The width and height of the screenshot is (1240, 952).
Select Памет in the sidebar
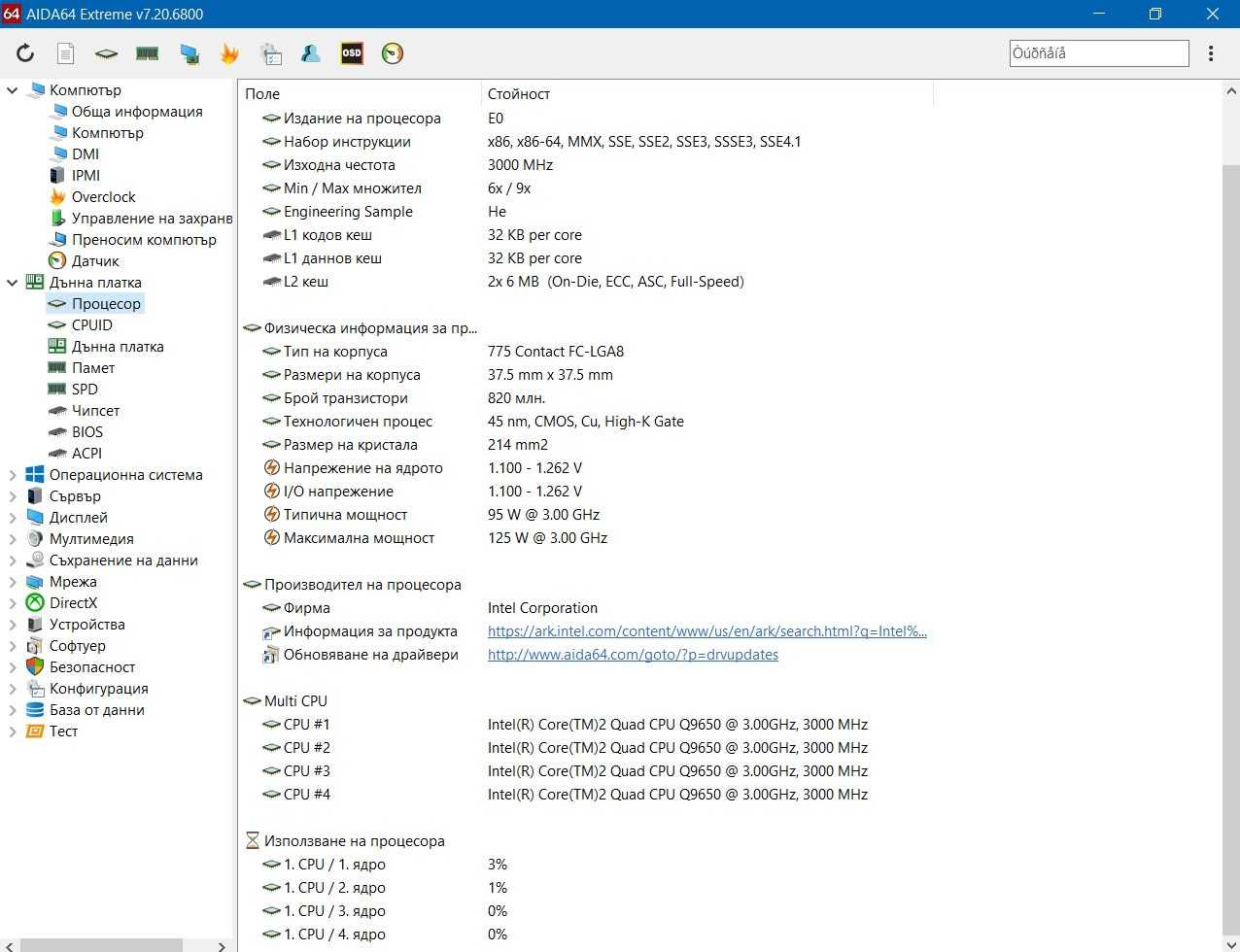(x=93, y=368)
